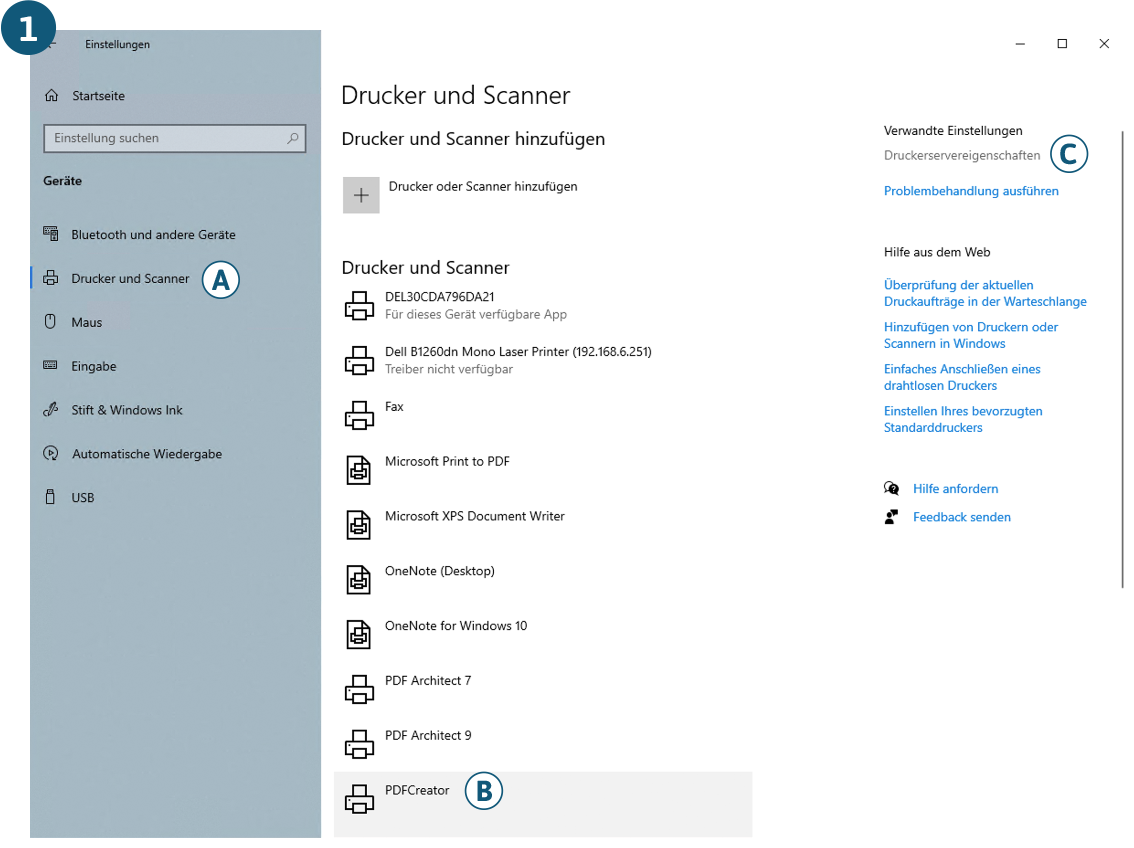Go to Eingabe settings

94,366
